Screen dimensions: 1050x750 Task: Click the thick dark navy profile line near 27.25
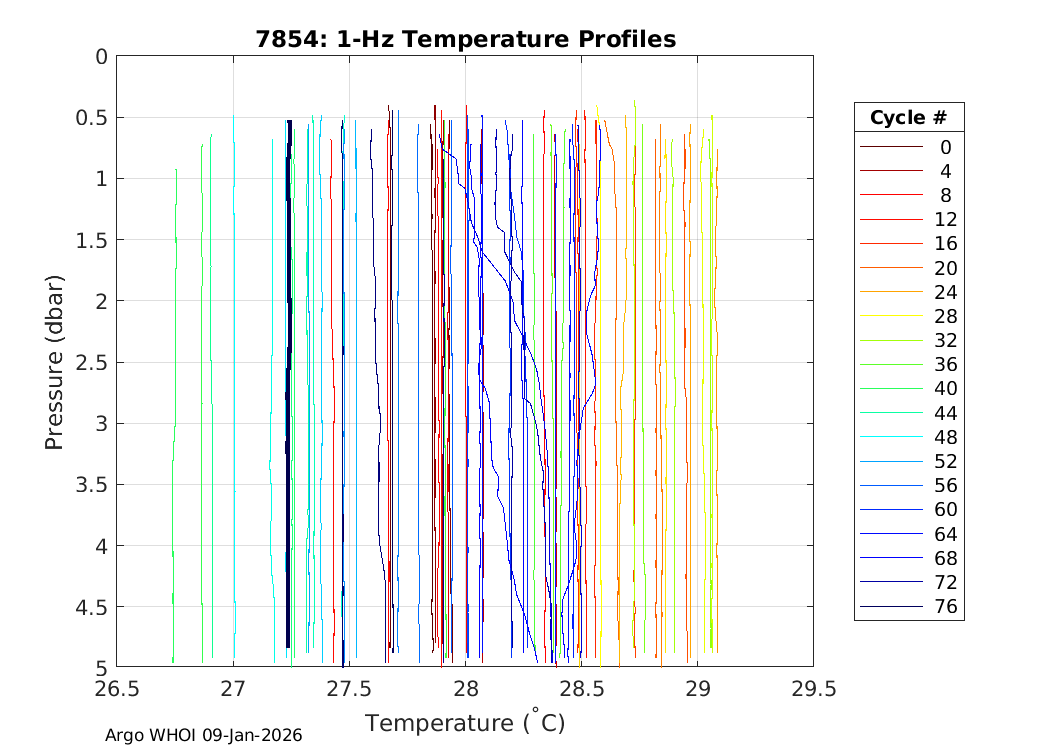click(288, 400)
